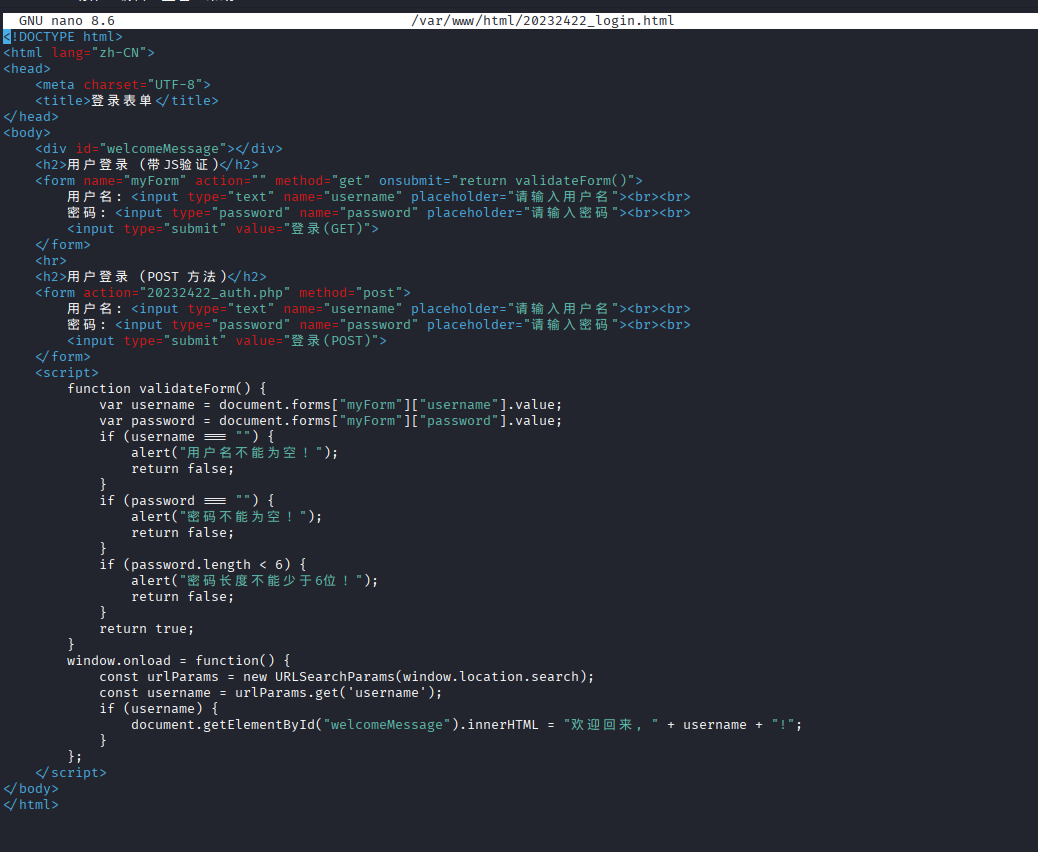Click the closing </body> tag line
This screenshot has height=852, width=1038.
pos(30,788)
